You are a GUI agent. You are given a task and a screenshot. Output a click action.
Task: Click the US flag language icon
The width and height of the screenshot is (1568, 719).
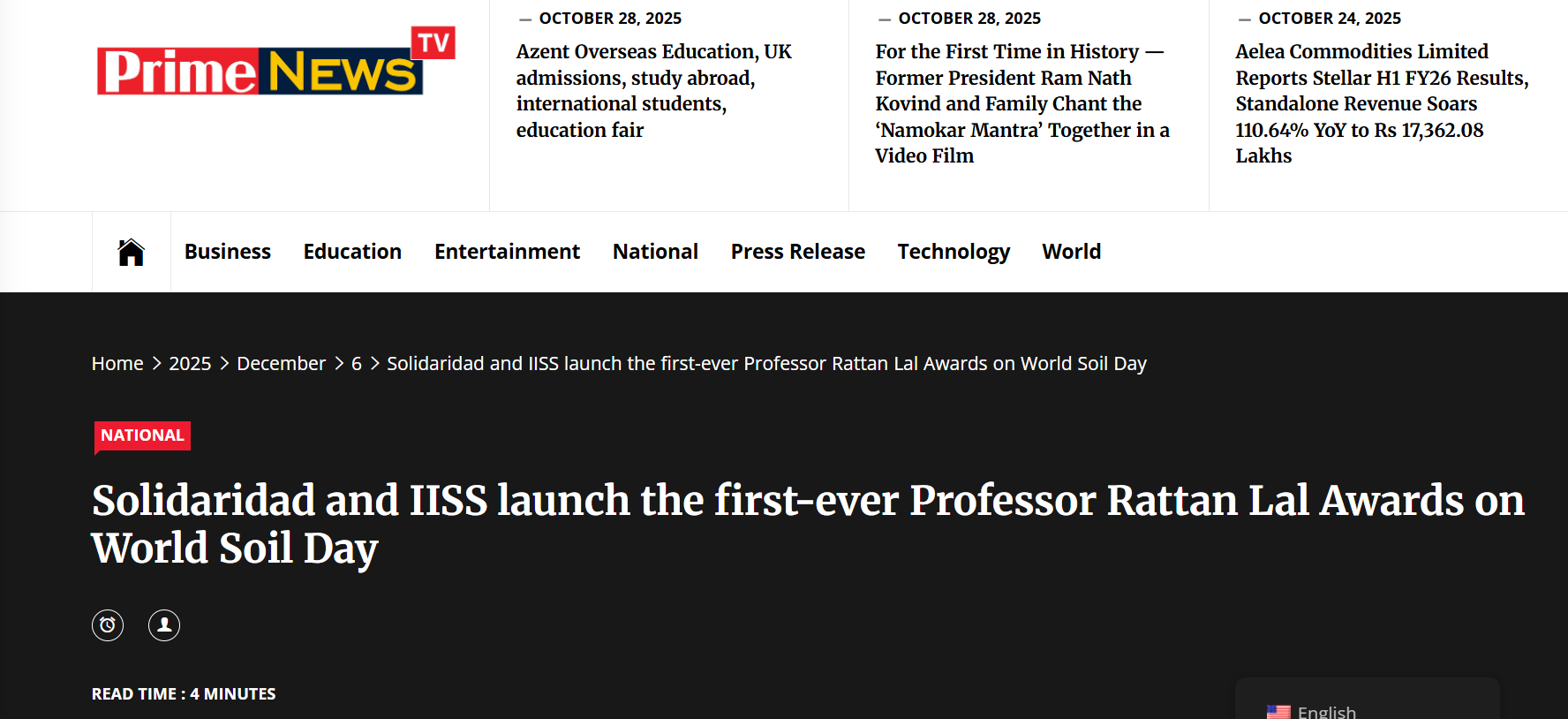pyautogui.click(x=1278, y=711)
